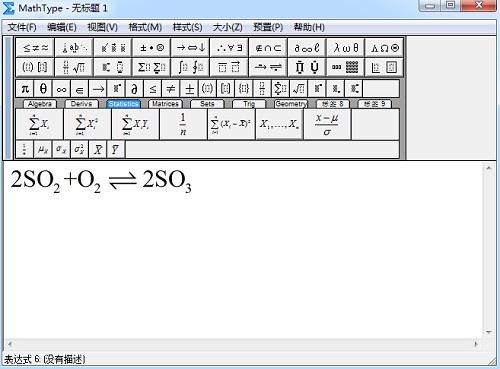Insert the σ_X squared variance symbol
The height and width of the screenshot is (369, 500).
pos(79,149)
